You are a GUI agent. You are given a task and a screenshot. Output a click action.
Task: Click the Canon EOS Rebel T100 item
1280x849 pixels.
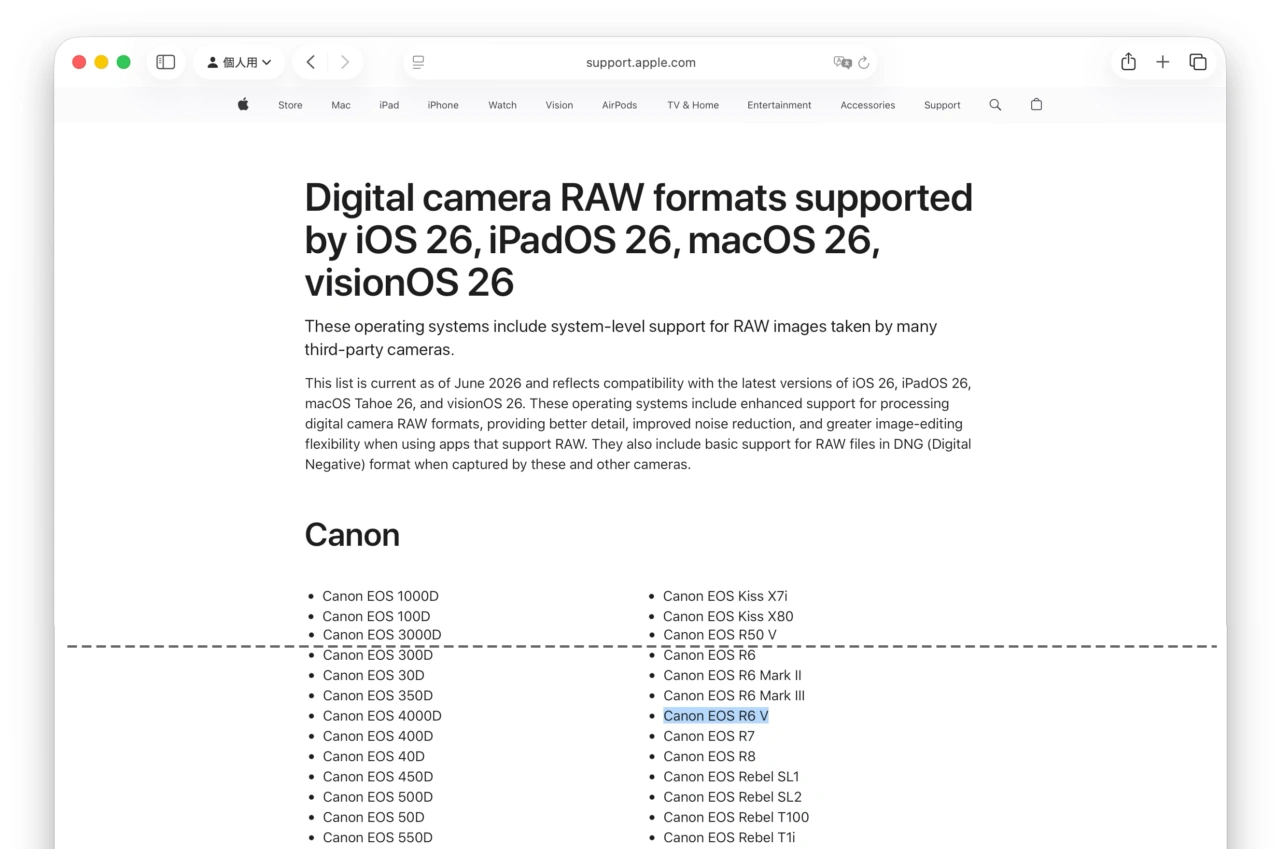click(x=736, y=817)
